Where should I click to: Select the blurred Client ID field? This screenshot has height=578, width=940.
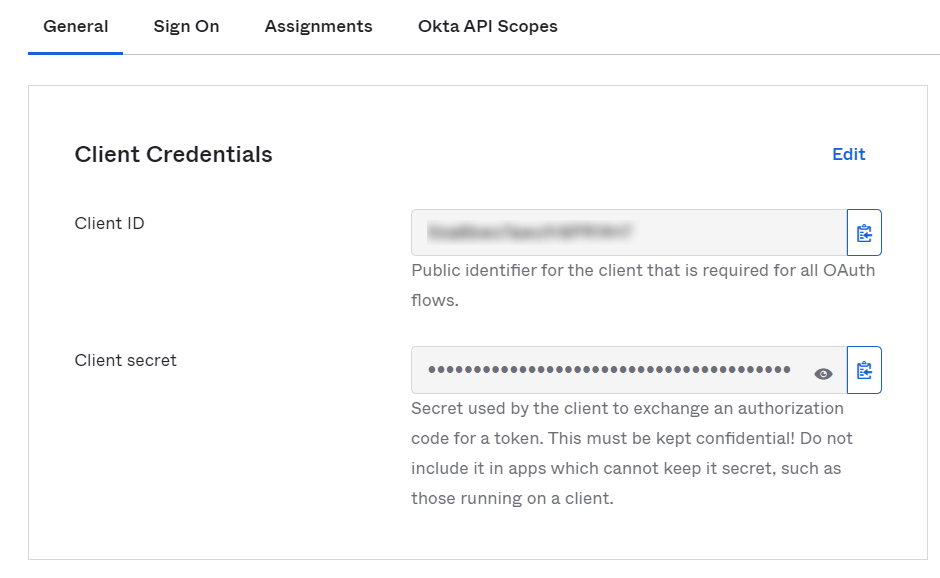[x=629, y=233]
